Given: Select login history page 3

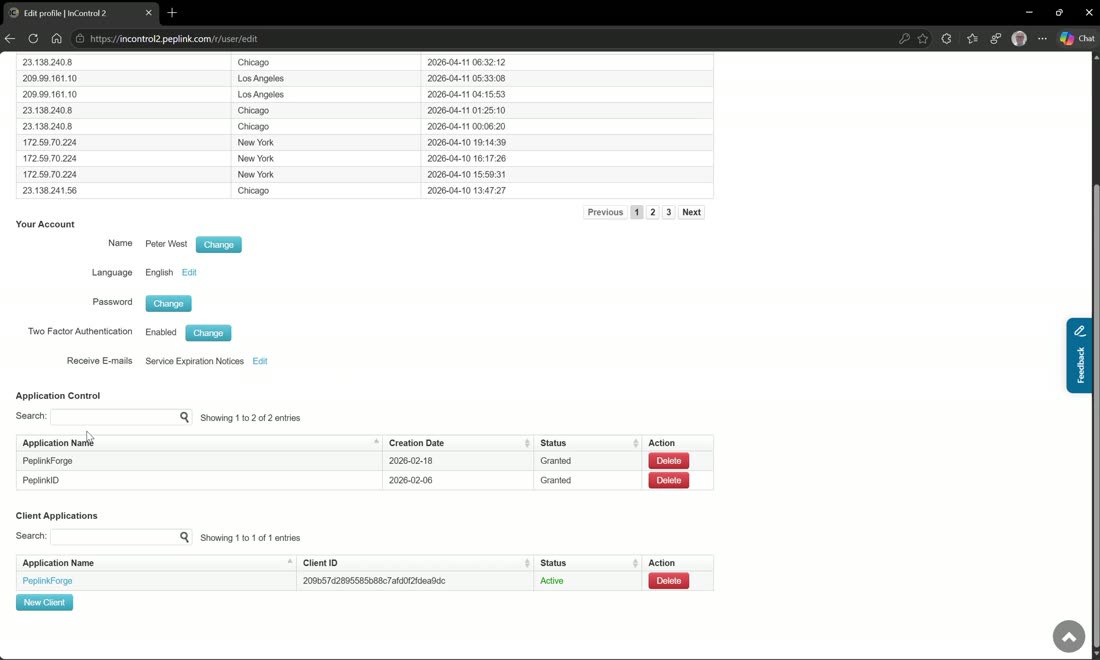Looking at the screenshot, I should tap(669, 212).
